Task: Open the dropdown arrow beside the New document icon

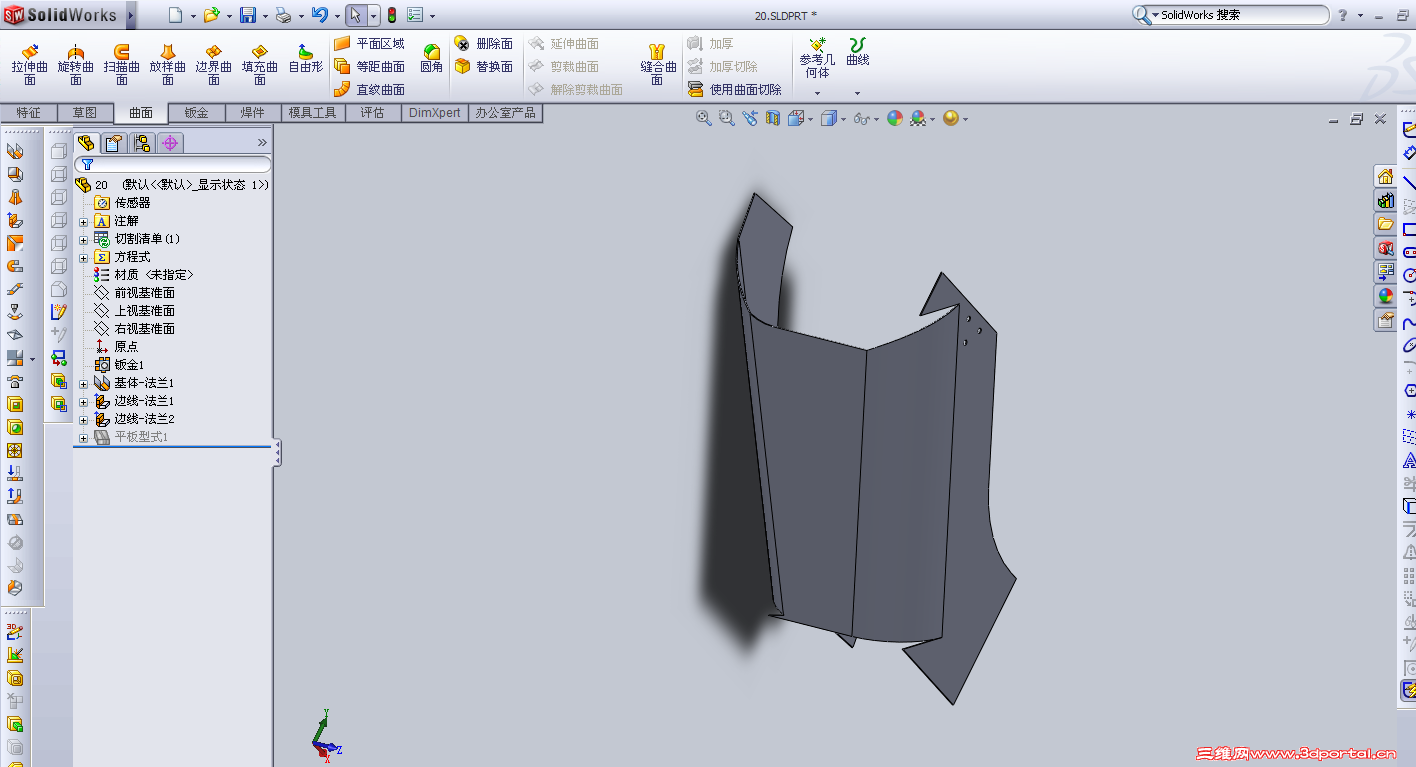Action: point(193,16)
